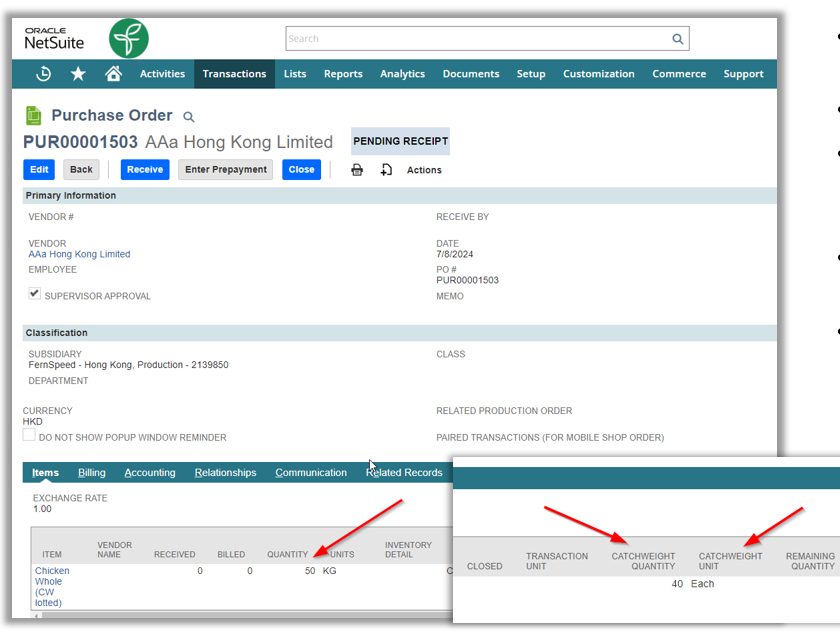The height and width of the screenshot is (637, 840).
Task: Open the Analytics menu
Action: pos(402,74)
